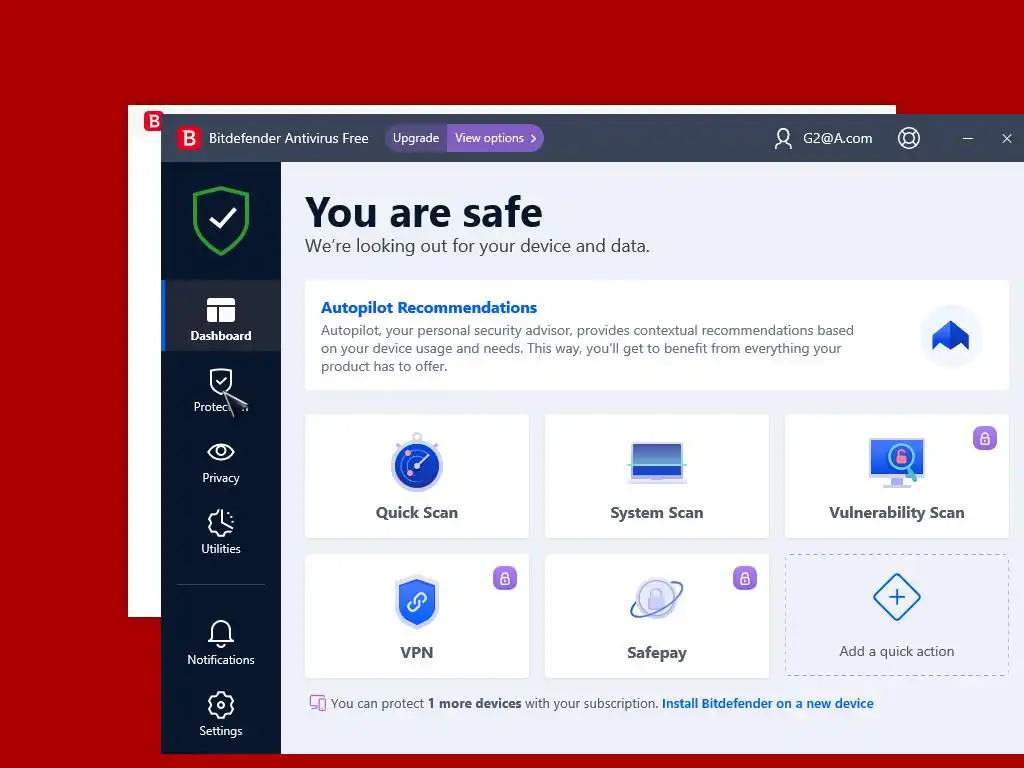This screenshot has width=1024, height=768.
Task: Click 'Bitdefender Antivirus Free' title text
Action: (289, 138)
